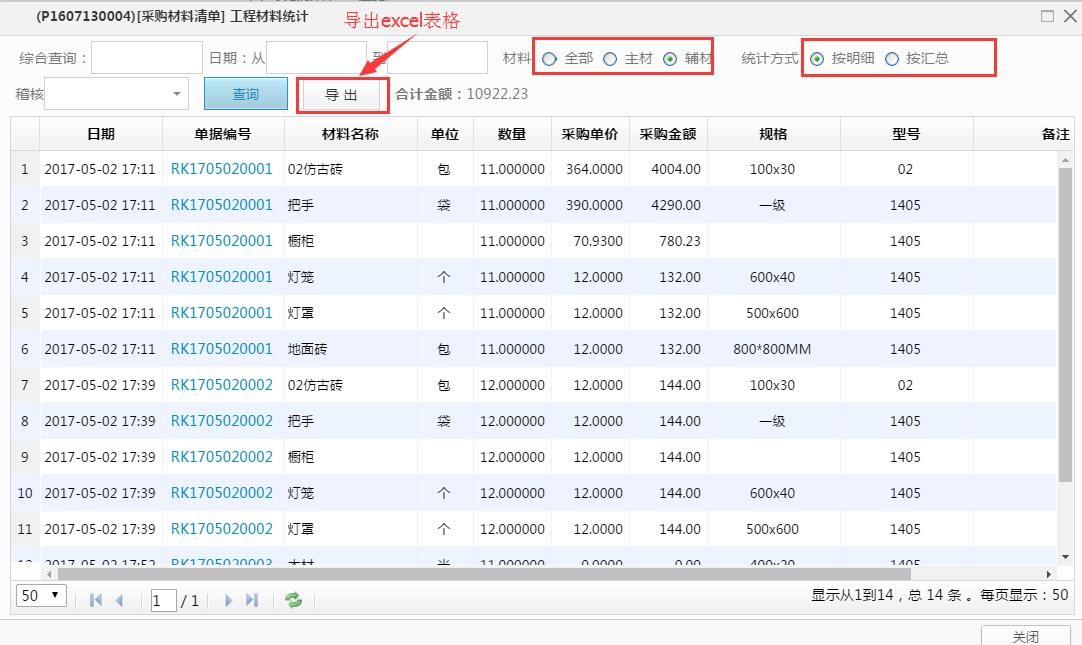Viewport: 1082px width, 645px height.
Task: Click the previous page arrow icon
Action: (120, 600)
